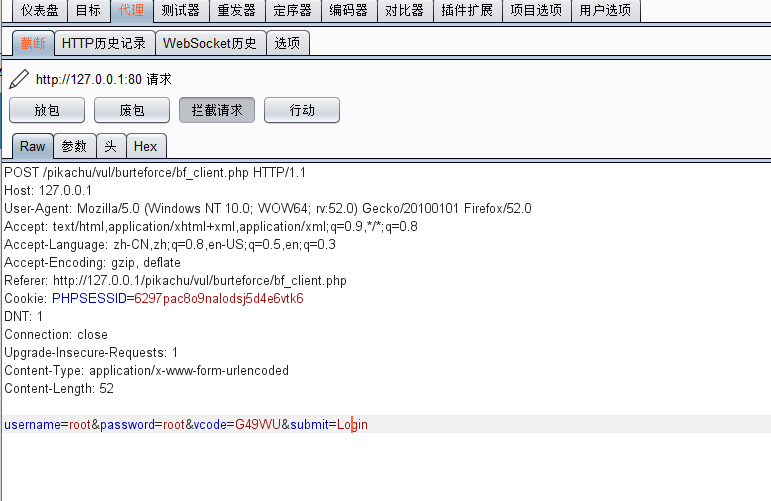Click the username parameter in the body

click(x=32, y=424)
